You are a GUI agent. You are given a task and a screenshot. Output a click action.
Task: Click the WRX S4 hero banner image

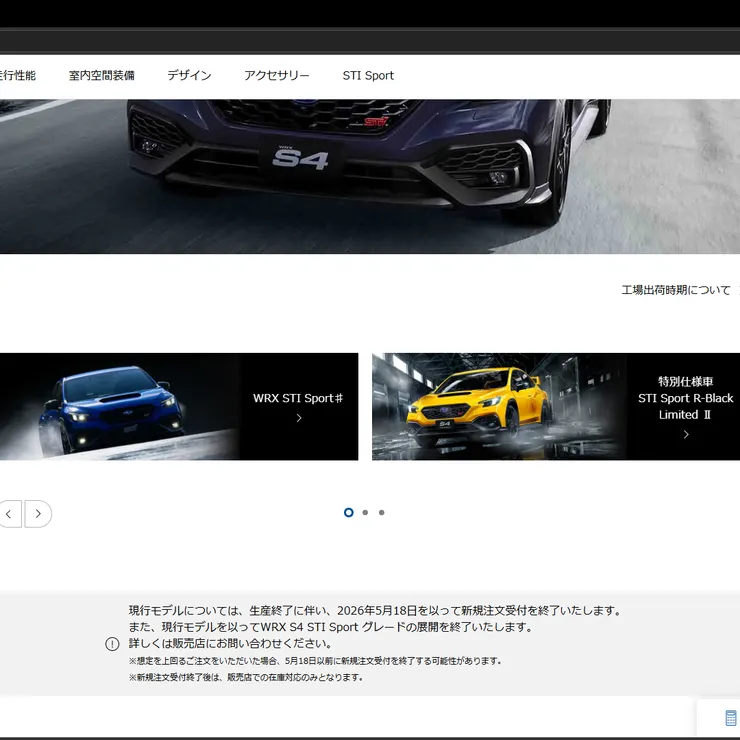370,176
